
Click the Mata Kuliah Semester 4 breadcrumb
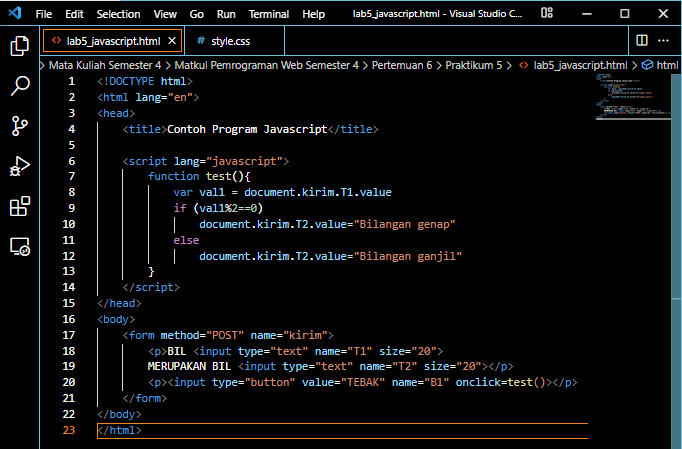(105, 65)
